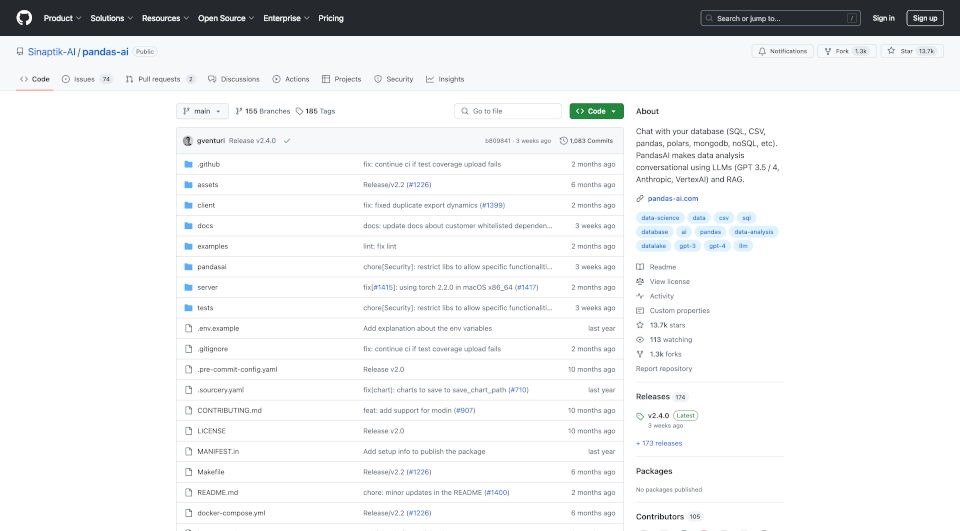Select the data-science topic tag
960x531 pixels.
(660, 217)
